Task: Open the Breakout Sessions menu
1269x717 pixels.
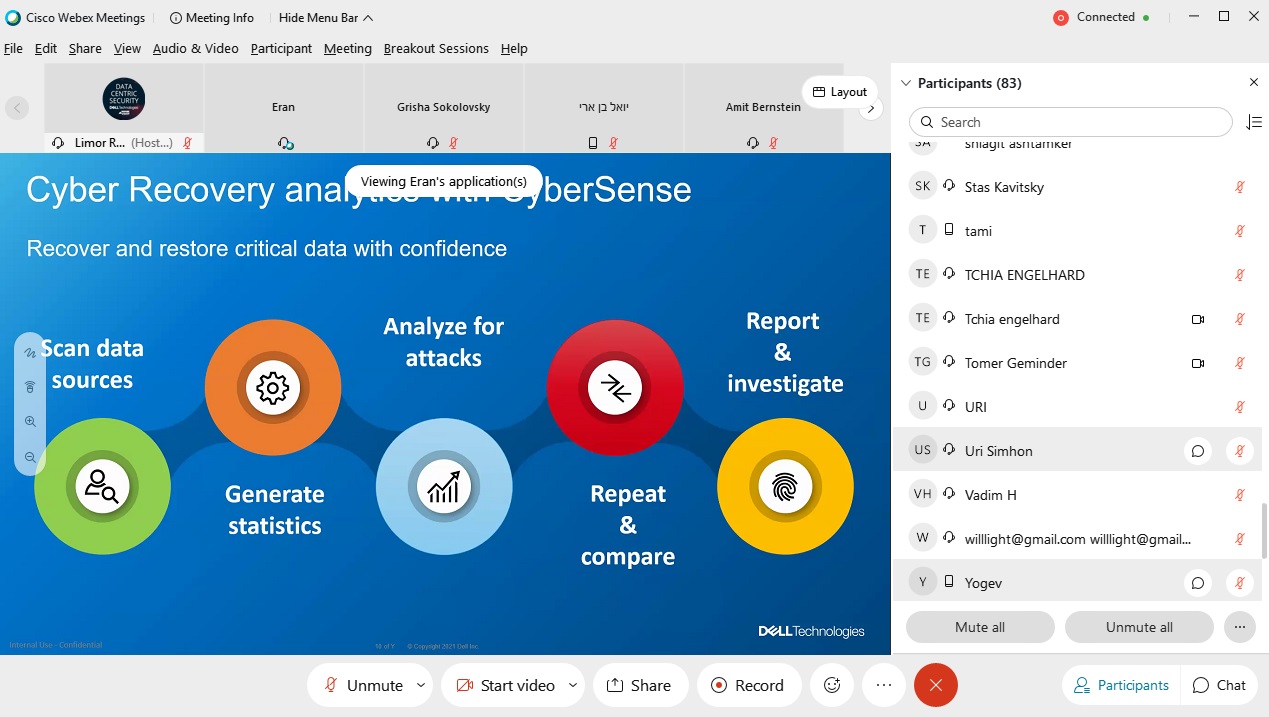Action: [x=436, y=48]
